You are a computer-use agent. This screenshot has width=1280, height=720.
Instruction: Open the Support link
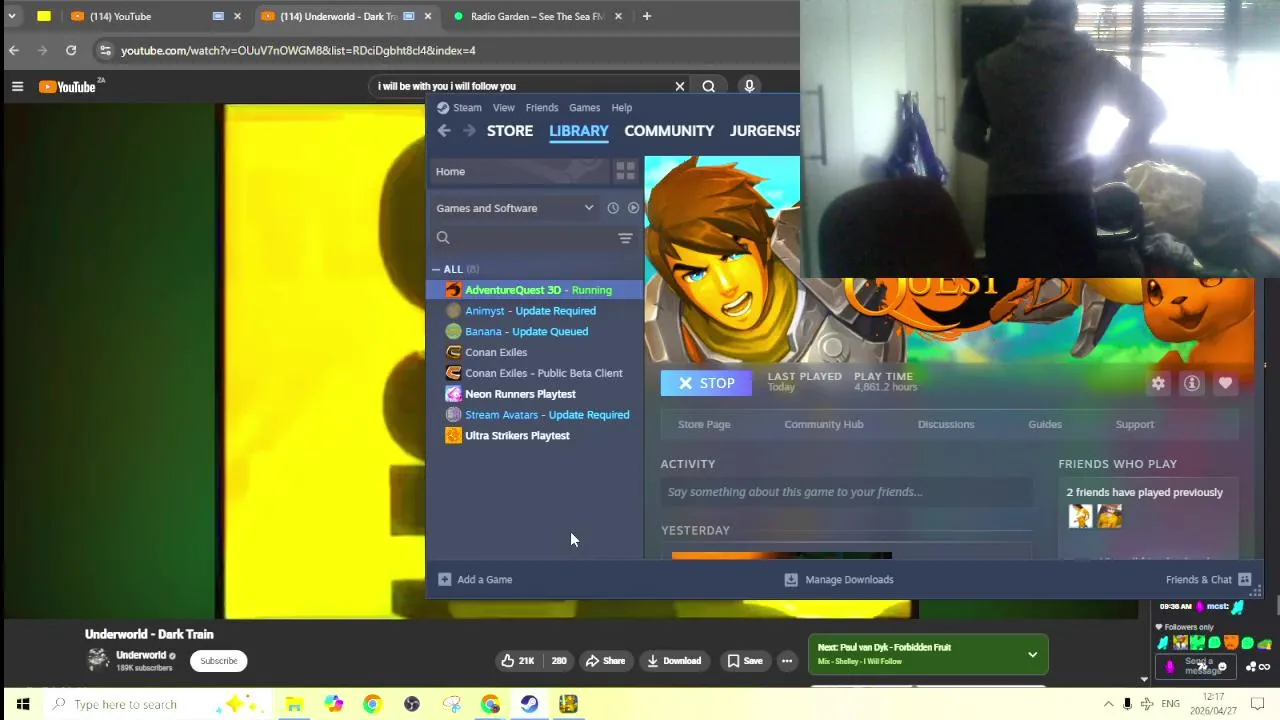(1135, 424)
